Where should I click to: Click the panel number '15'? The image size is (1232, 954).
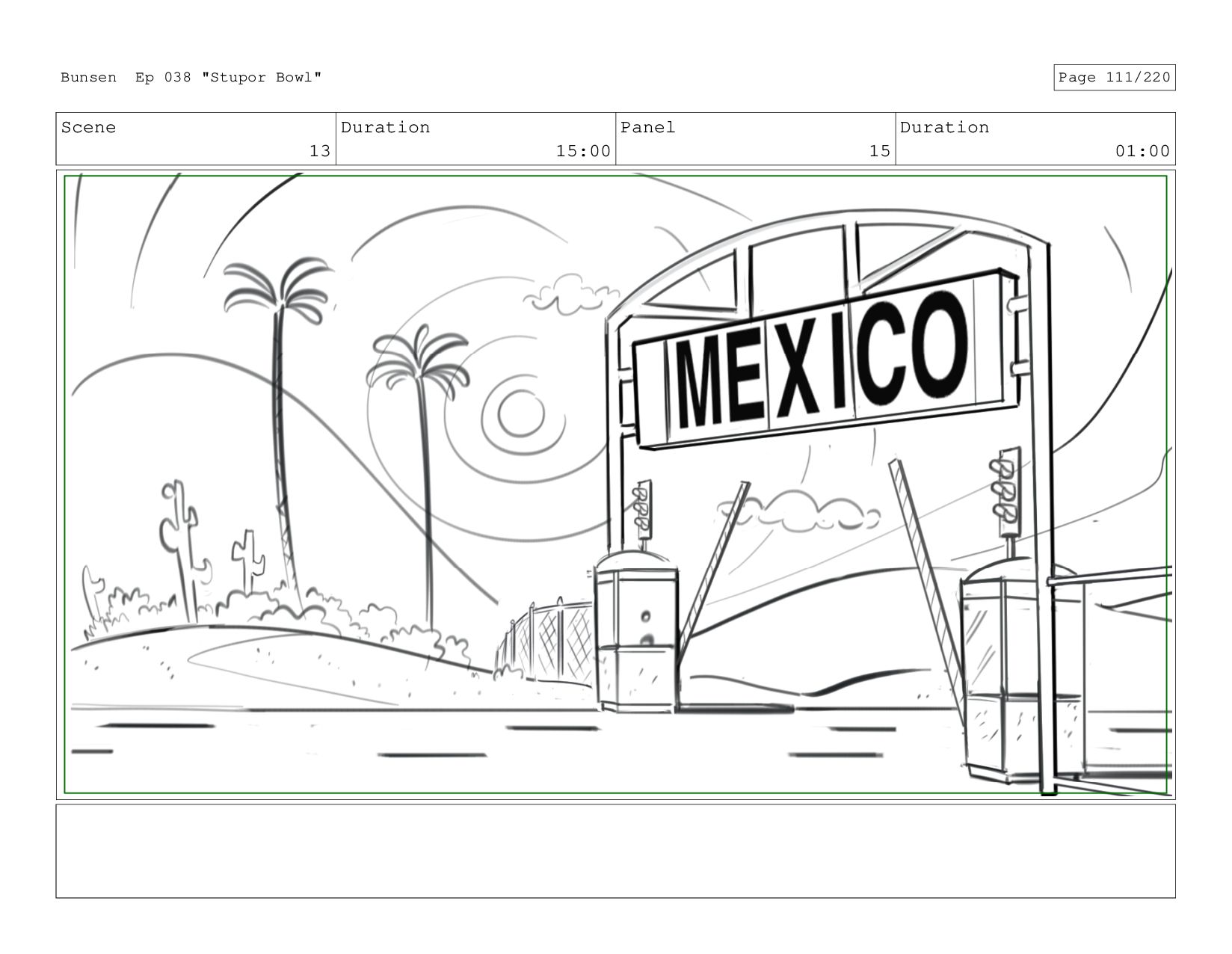[879, 151]
